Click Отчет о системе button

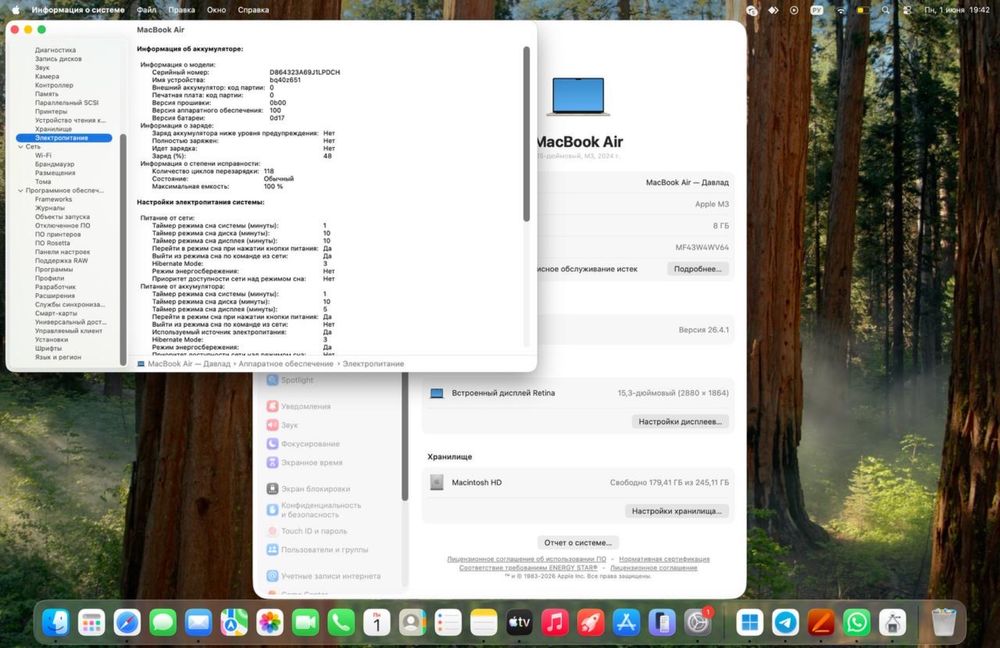[x=578, y=543]
